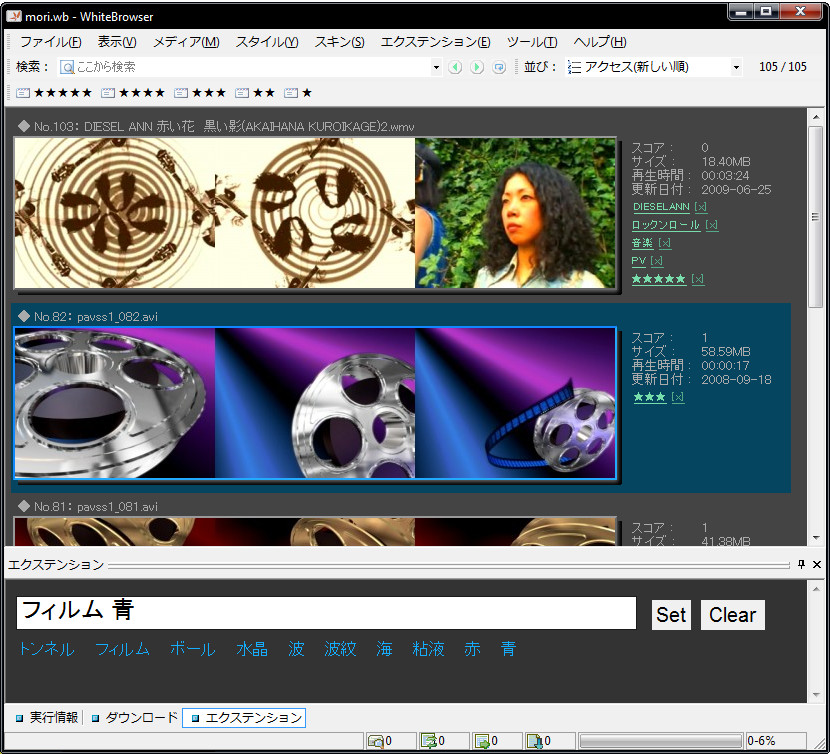Pin the エクステンション panel
The height and width of the screenshot is (754, 830).
click(x=801, y=564)
